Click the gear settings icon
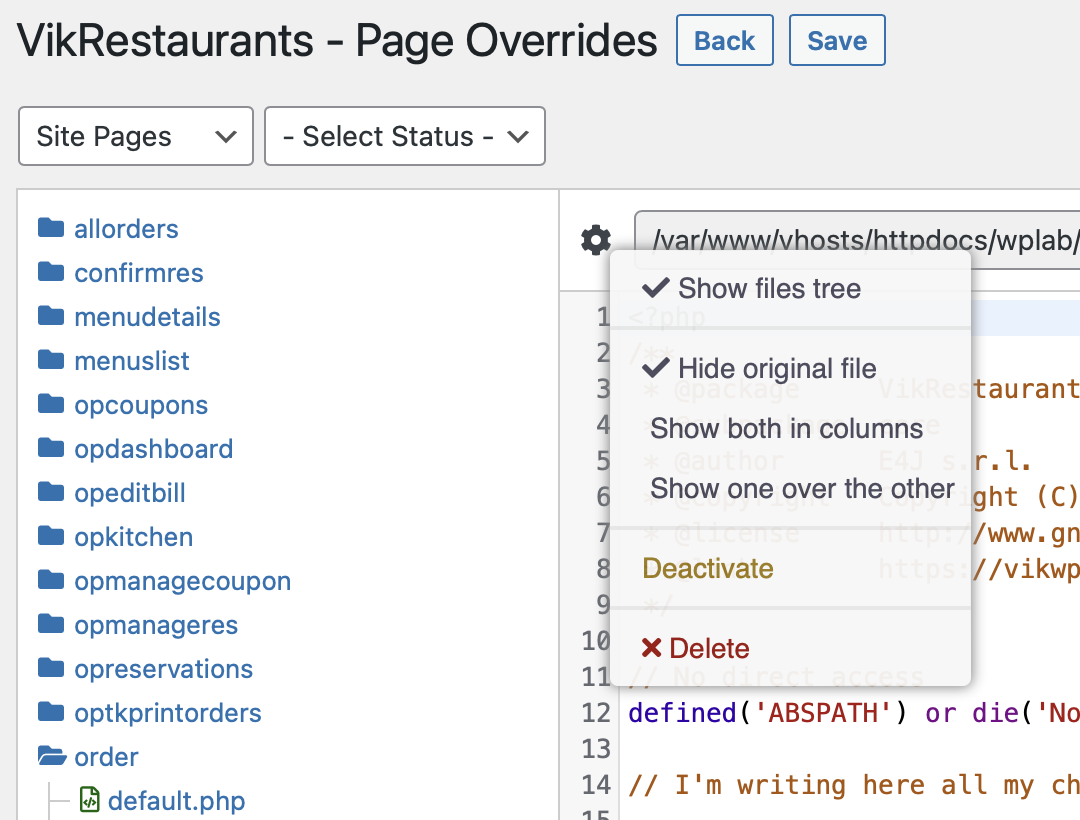This screenshot has width=1080, height=820. pyautogui.click(x=596, y=240)
